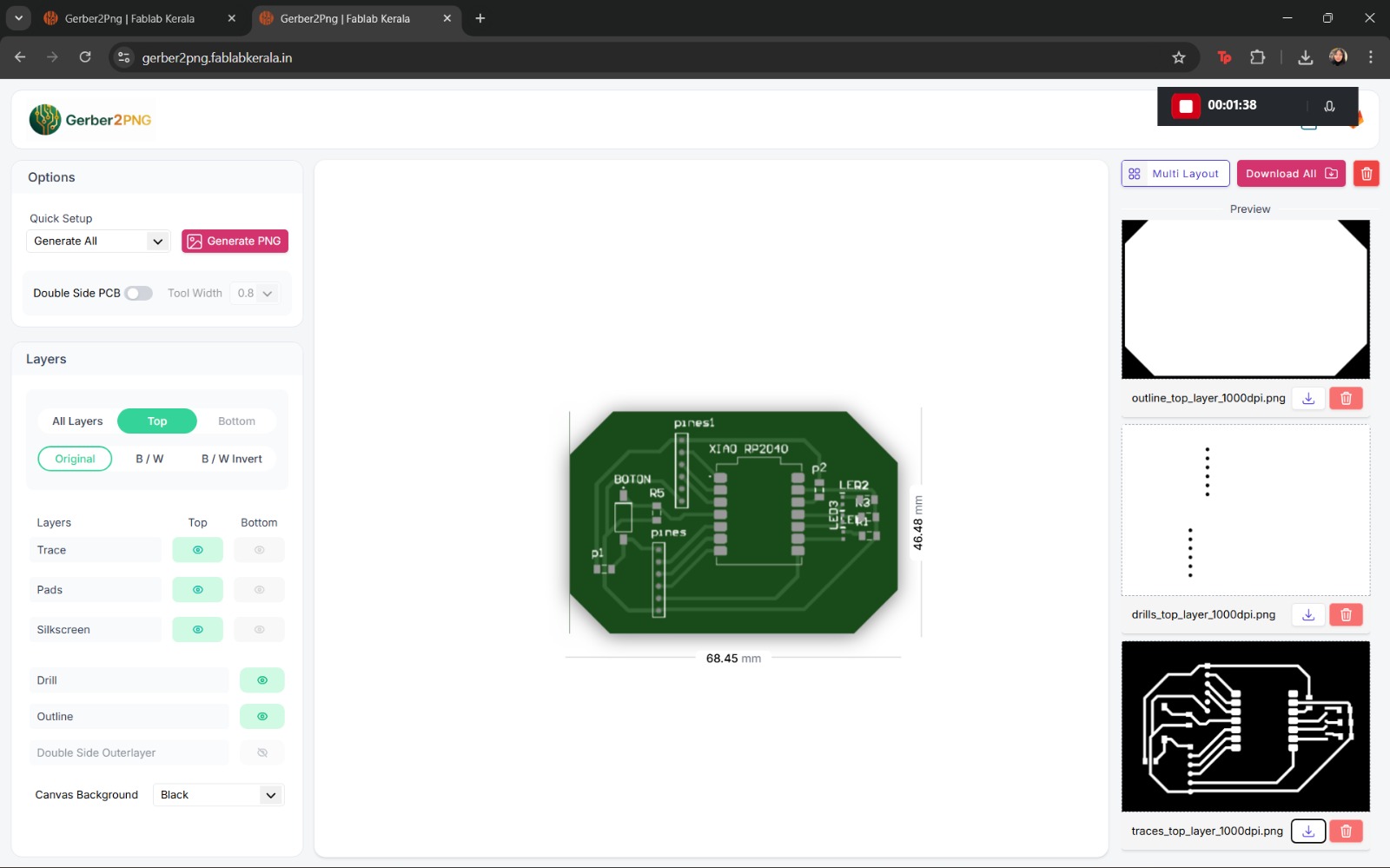Open the tab search dropdown arrow
This screenshot has height=868, width=1390.
18,18
